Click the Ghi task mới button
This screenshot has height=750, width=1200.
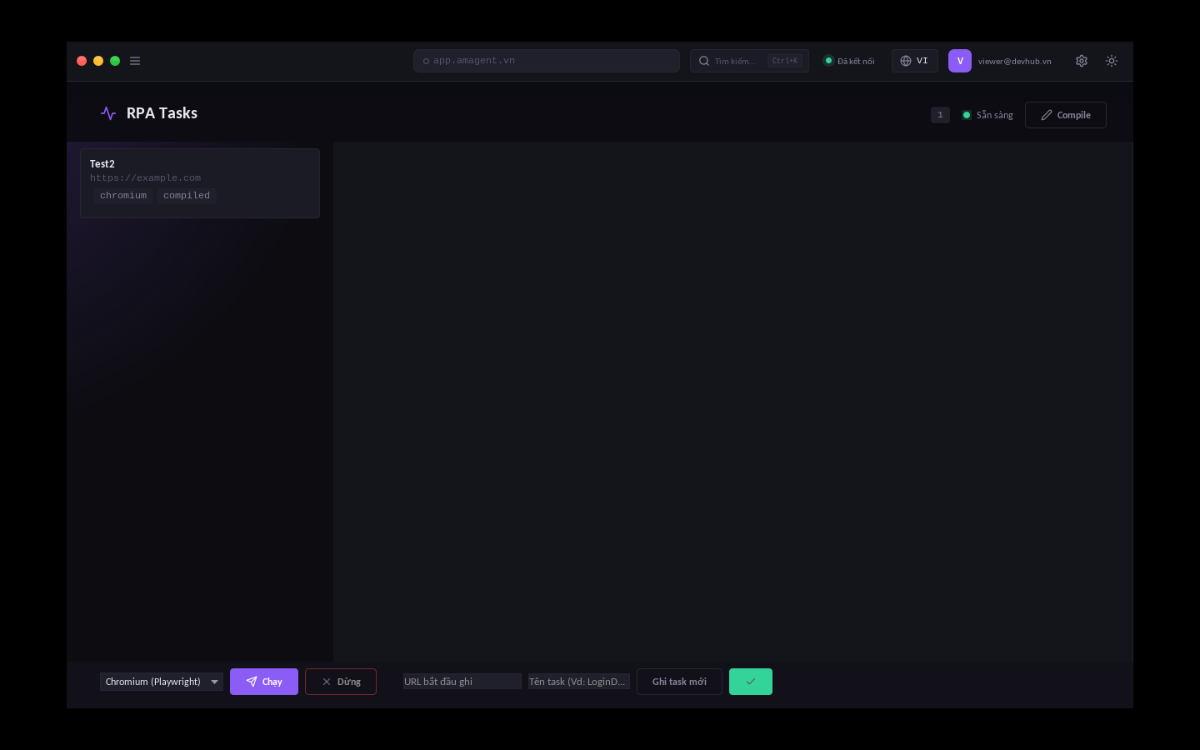679,682
